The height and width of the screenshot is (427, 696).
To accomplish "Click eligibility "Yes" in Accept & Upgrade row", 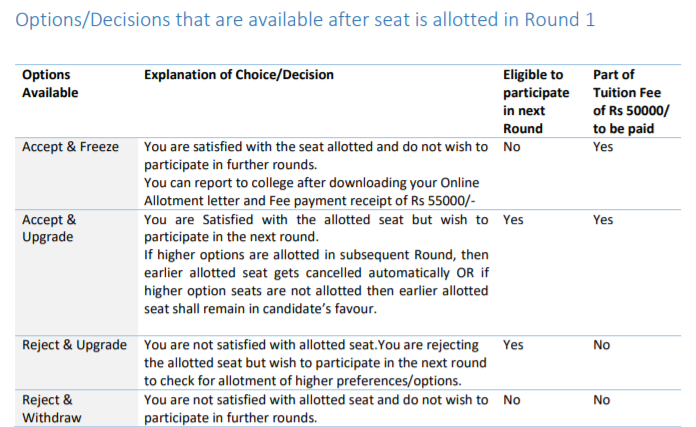I will click(514, 219).
